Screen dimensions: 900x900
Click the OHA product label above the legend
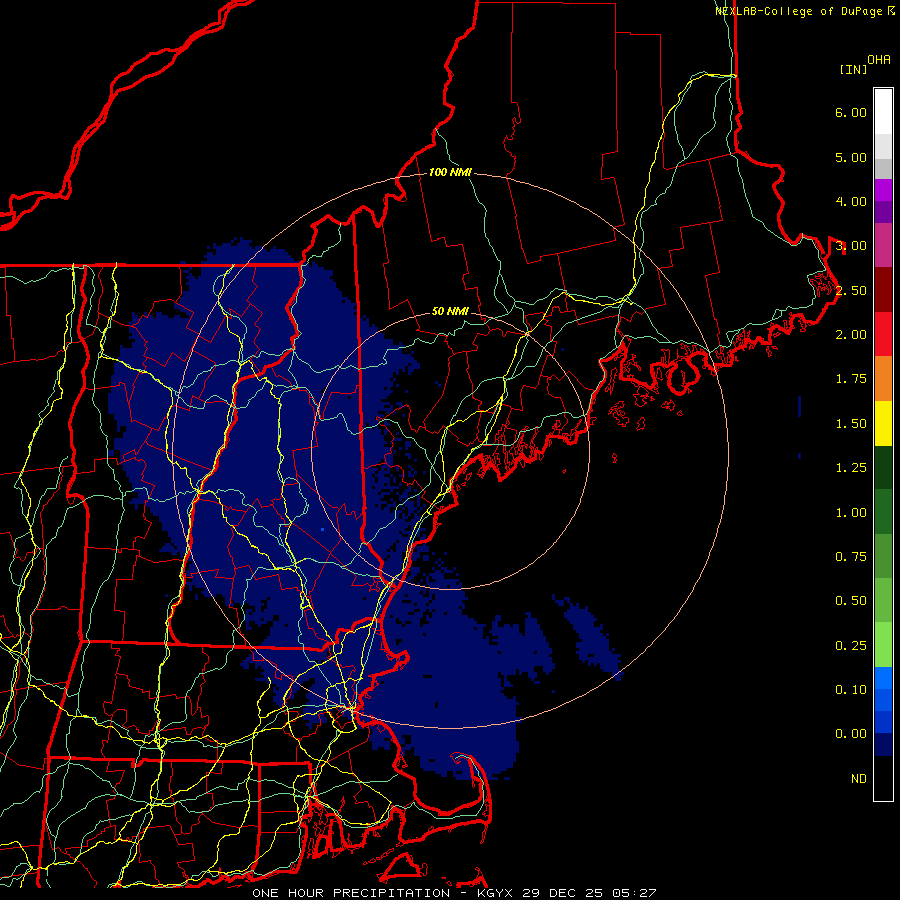click(x=879, y=60)
